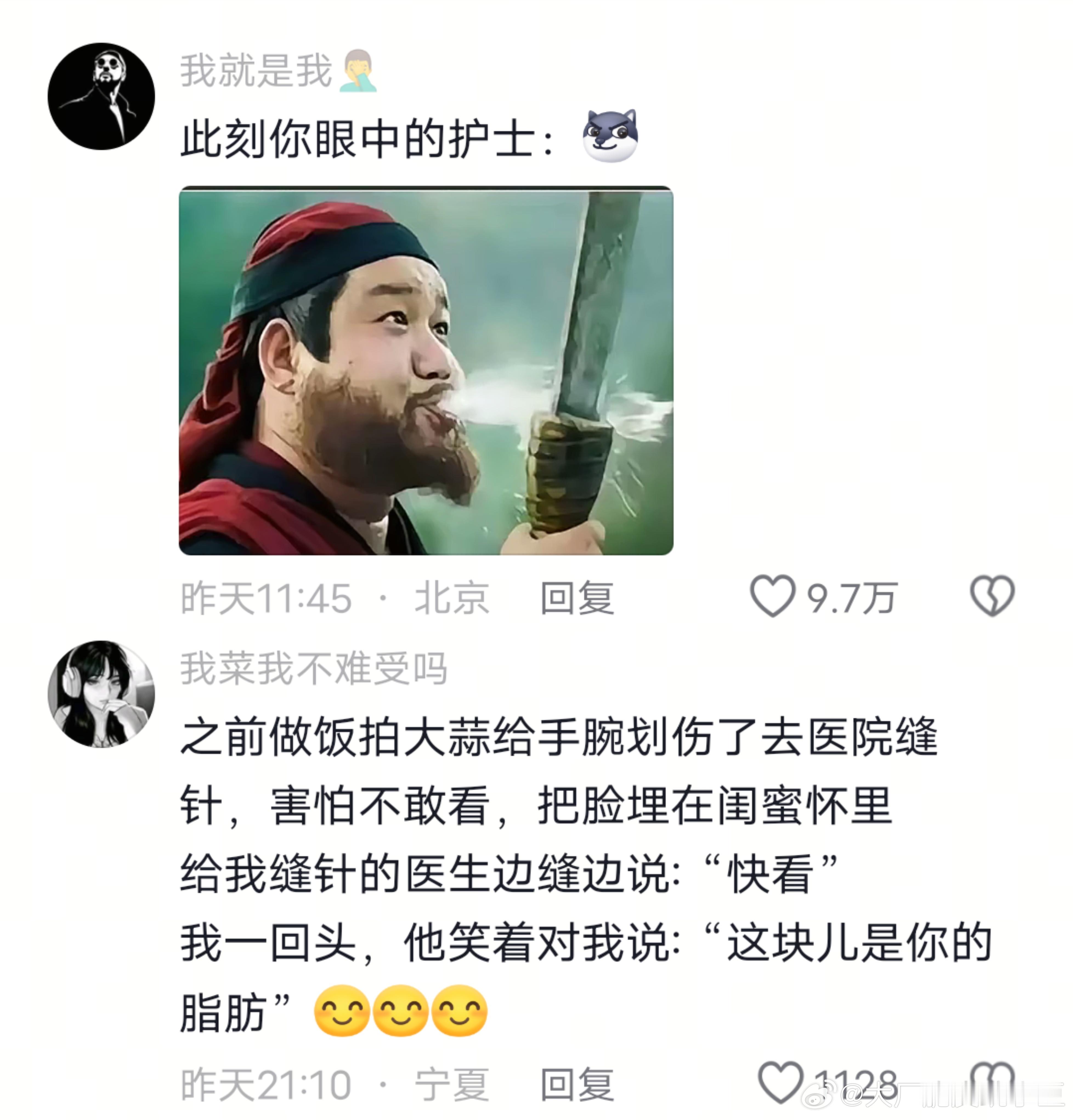This screenshot has width=1073, height=1120.
Task: Tap the husky dog emoji sticker
Action: click(x=610, y=136)
